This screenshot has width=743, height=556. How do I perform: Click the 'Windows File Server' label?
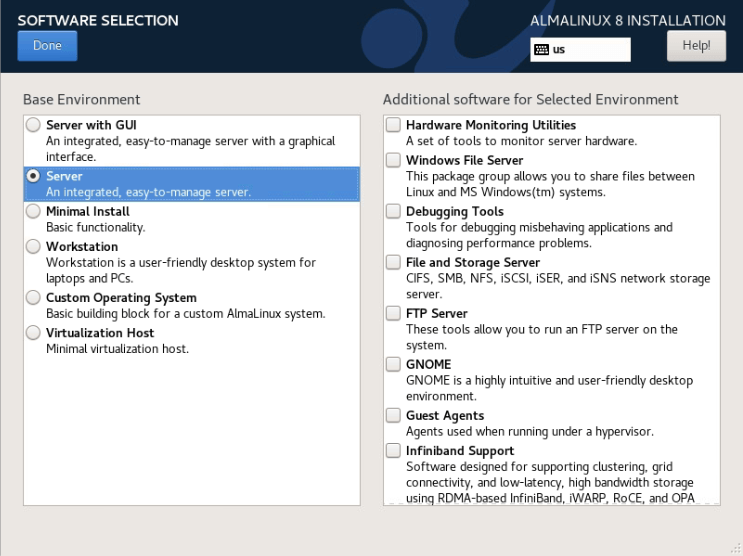(464, 160)
